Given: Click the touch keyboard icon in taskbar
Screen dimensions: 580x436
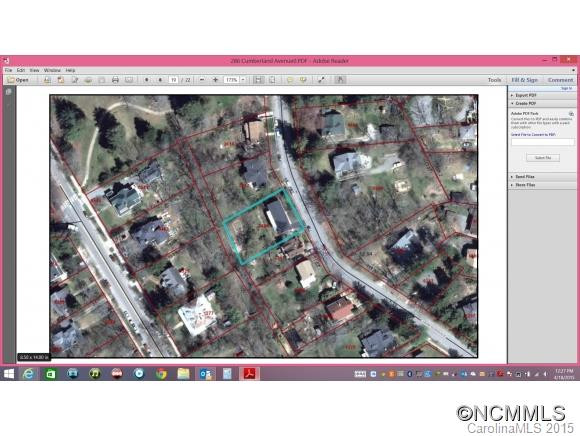Looking at the screenshot, I should tap(360, 374).
